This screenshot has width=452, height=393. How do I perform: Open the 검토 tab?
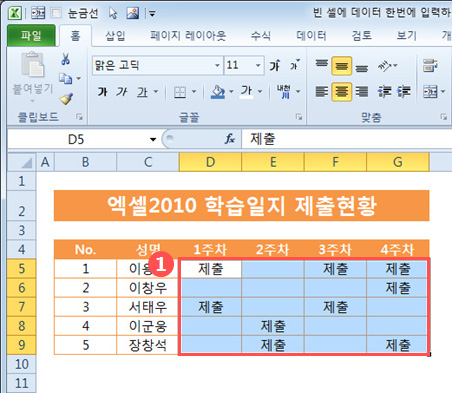362,35
